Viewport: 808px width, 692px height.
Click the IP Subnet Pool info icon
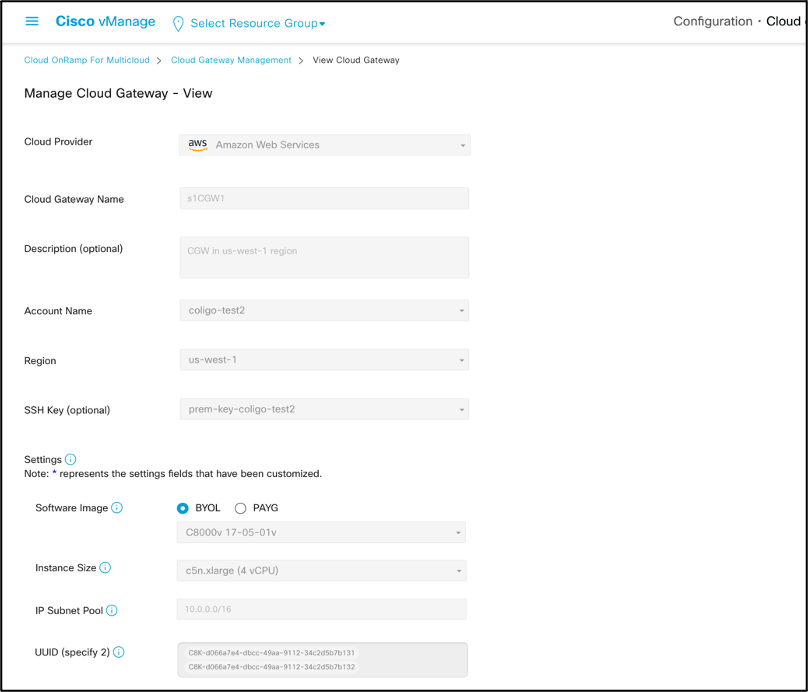(112, 611)
